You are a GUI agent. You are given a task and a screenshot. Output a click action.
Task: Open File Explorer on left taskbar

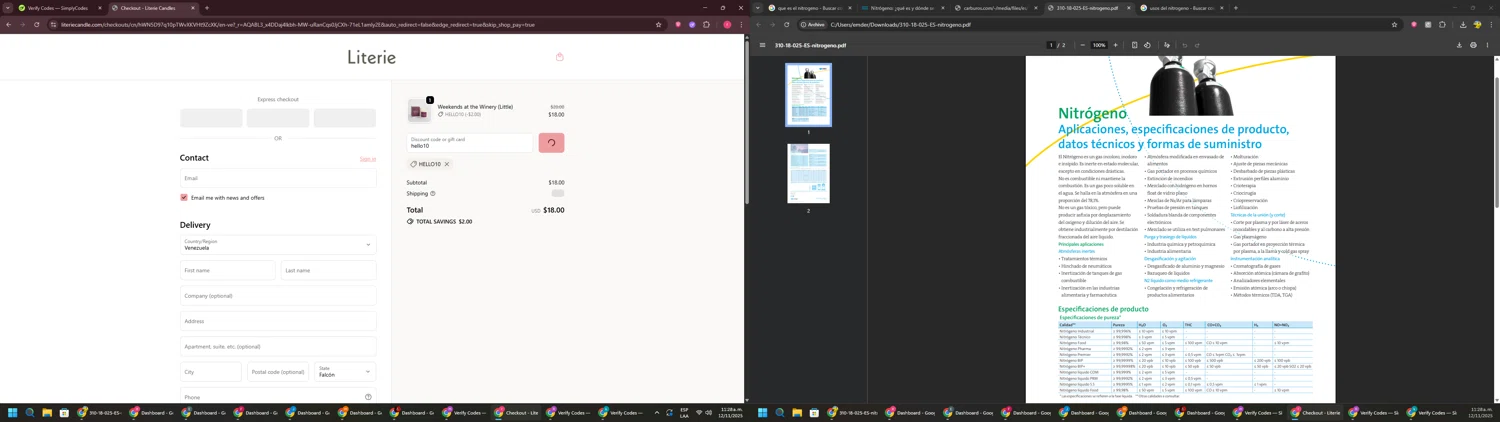point(47,412)
